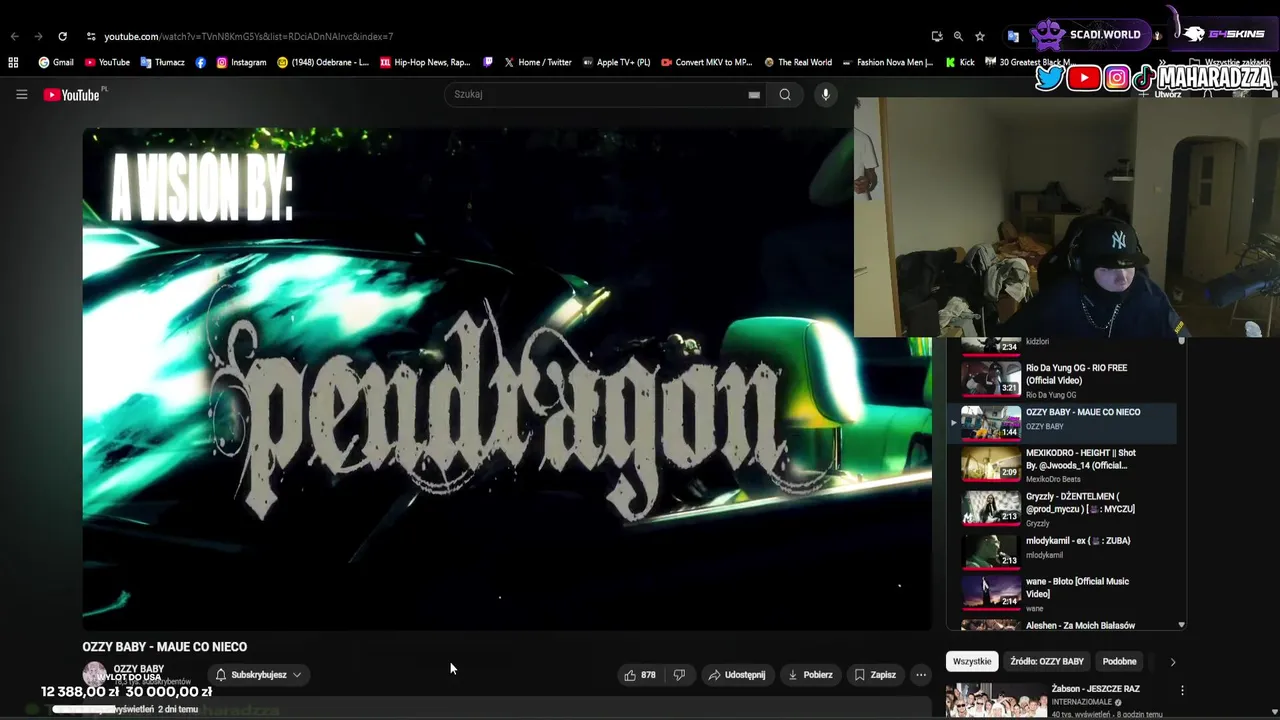Click the Udostępnij share button
The height and width of the screenshot is (720, 1280).
[x=736, y=675]
